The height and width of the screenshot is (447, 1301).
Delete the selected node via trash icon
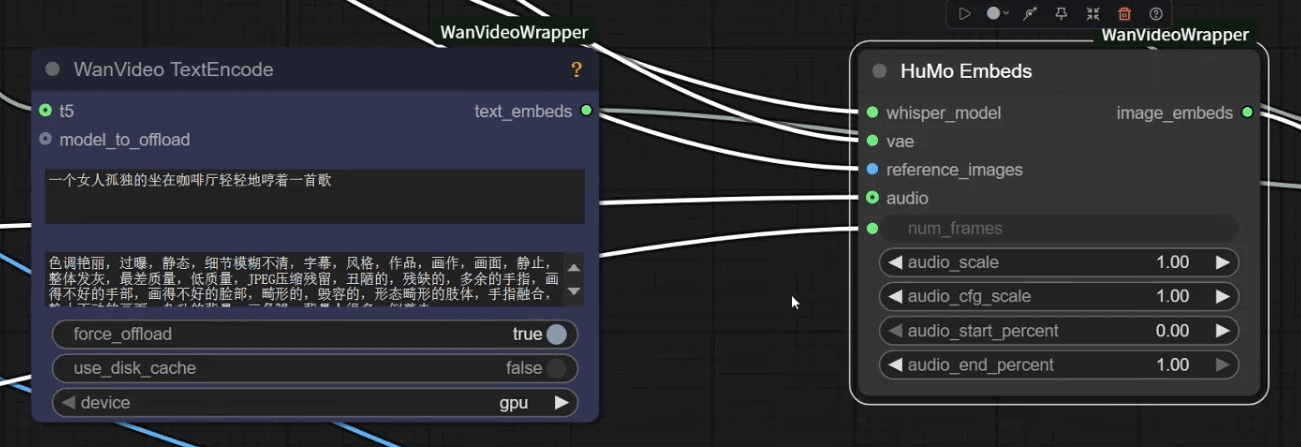pyautogui.click(x=1124, y=14)
